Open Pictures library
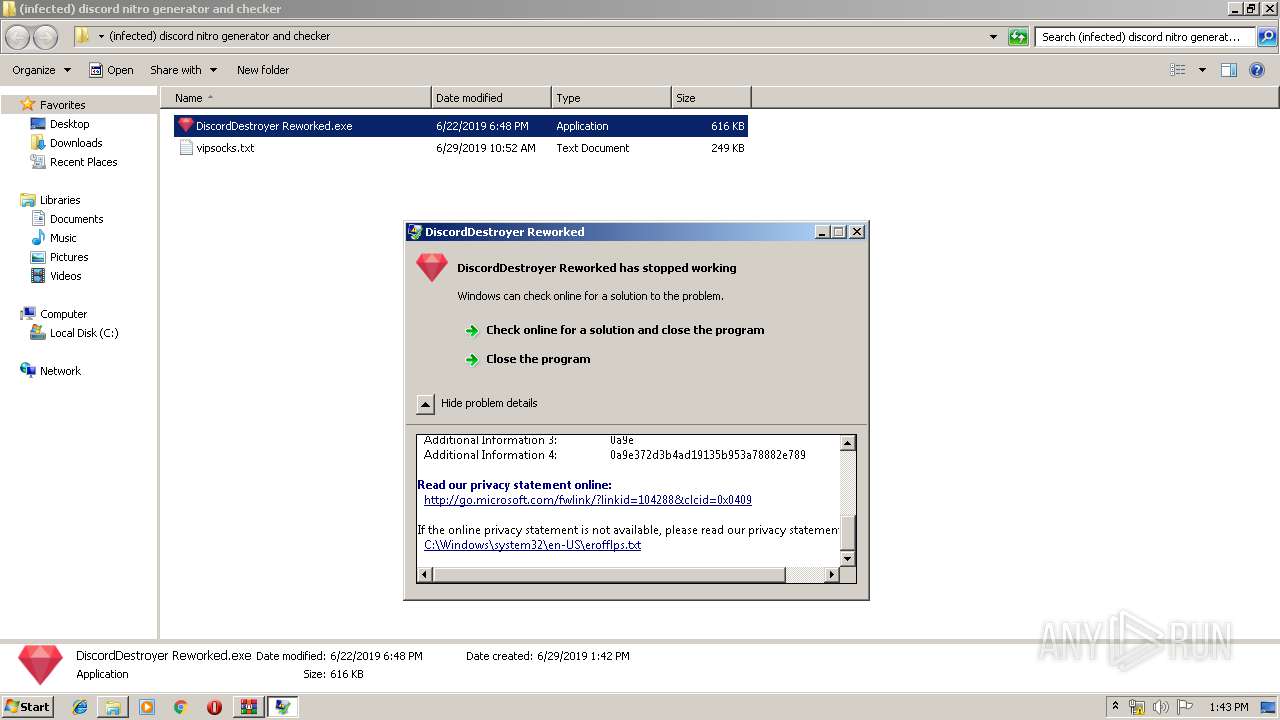The height and width of the screenshot is (720, 1280). (x=69, y=257)
